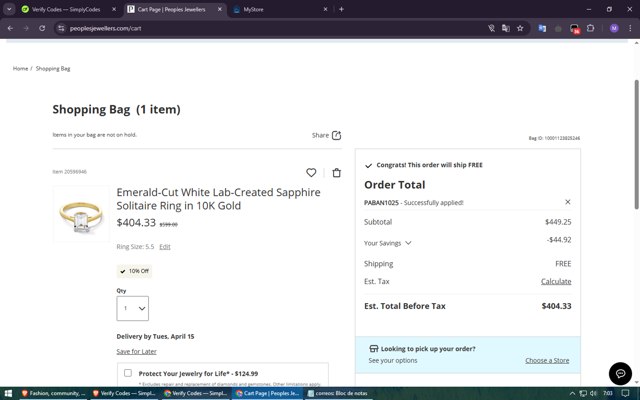640x400 pixels.
Task: Click the taskbar clock
Action: 607,393
